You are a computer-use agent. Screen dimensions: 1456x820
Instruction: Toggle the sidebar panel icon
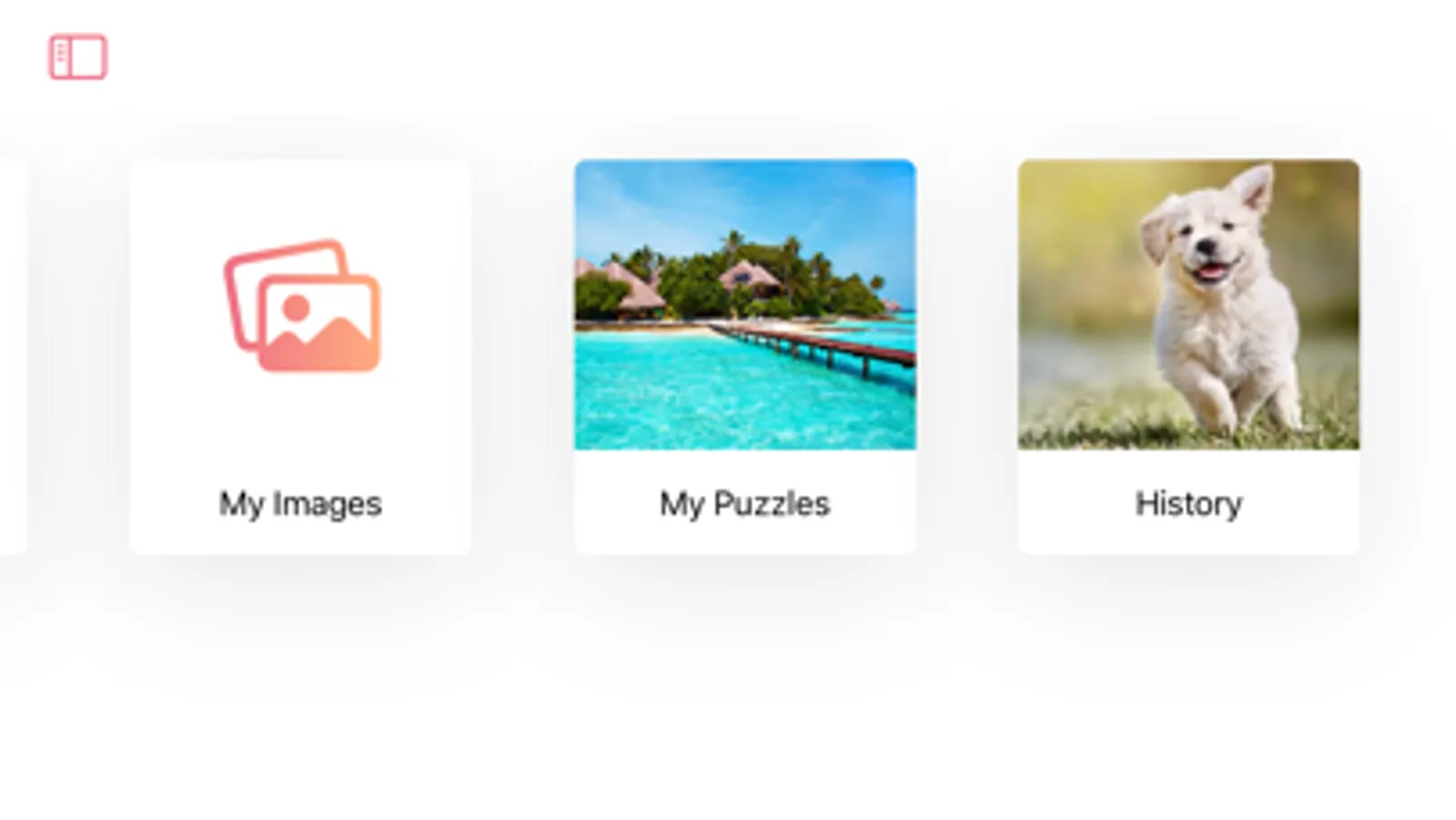77,57
